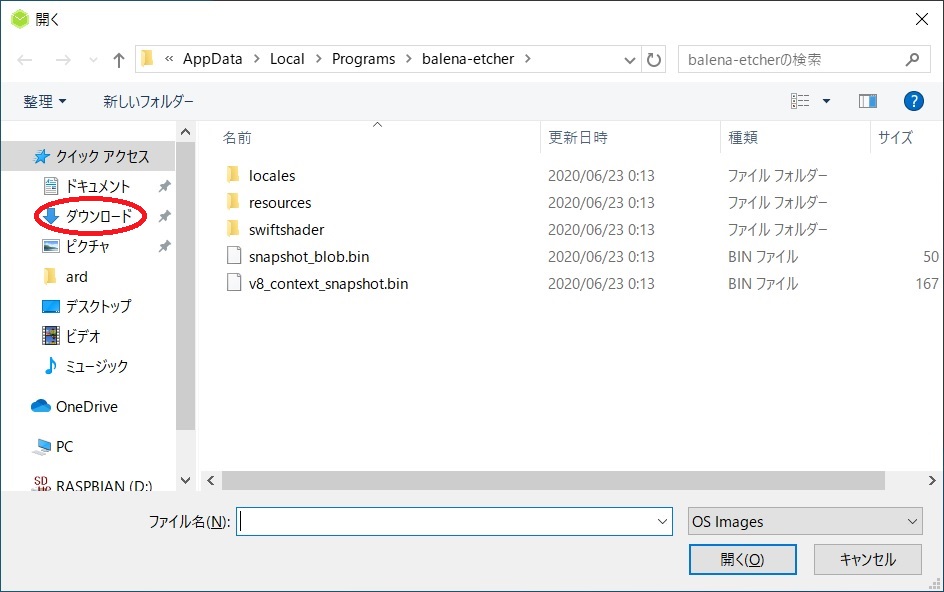
Task: Open the OS Images file type dropdown
Action: click(804, 521)
